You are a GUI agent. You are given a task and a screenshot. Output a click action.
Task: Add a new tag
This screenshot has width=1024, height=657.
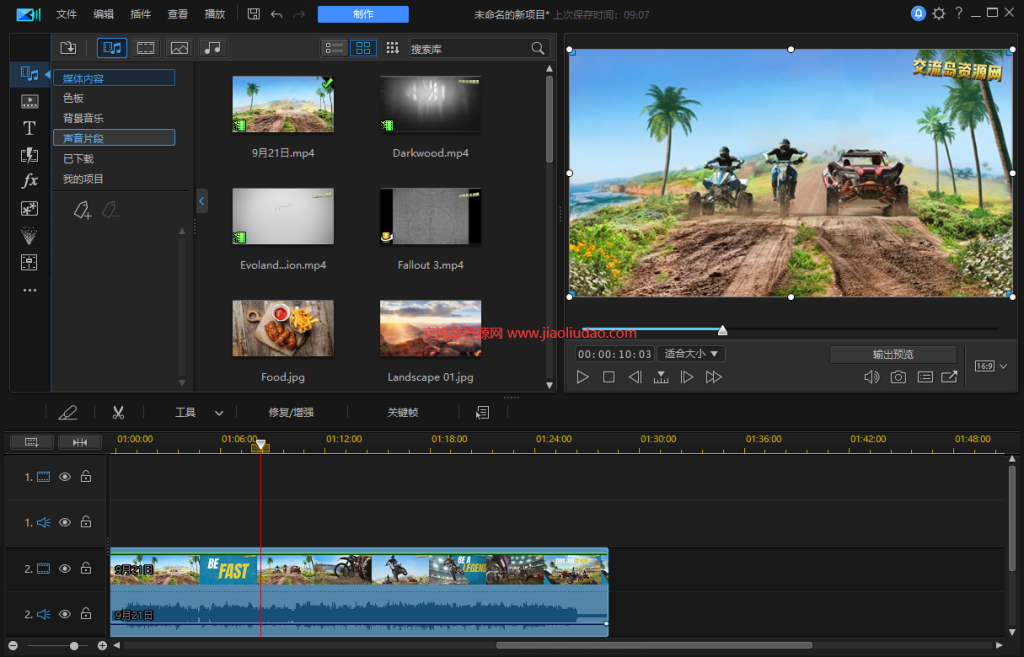[82, 210]
